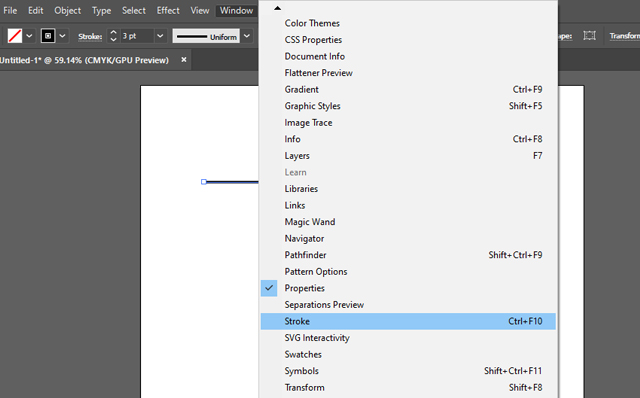The height and width of the screenshot is (398, 640).
Task: Open Separations Preview panel
Action: click(x=408, y=305)
